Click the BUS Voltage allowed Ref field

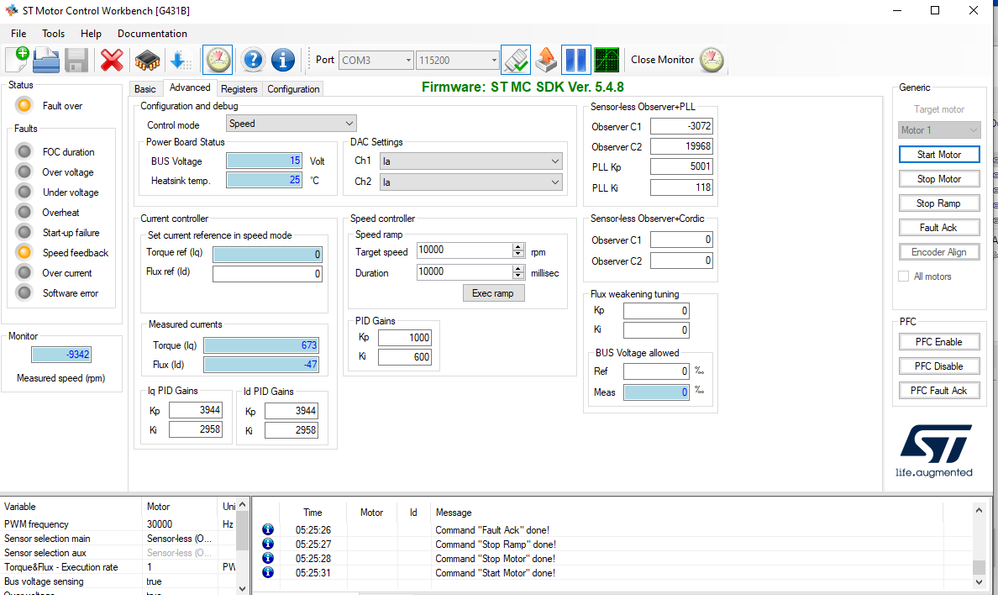click(656, 371)
